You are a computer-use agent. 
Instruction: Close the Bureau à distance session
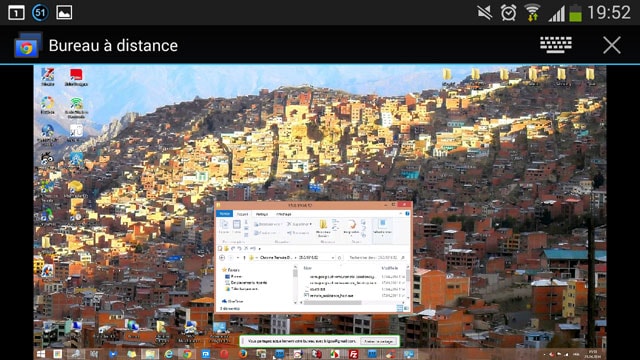611,45
